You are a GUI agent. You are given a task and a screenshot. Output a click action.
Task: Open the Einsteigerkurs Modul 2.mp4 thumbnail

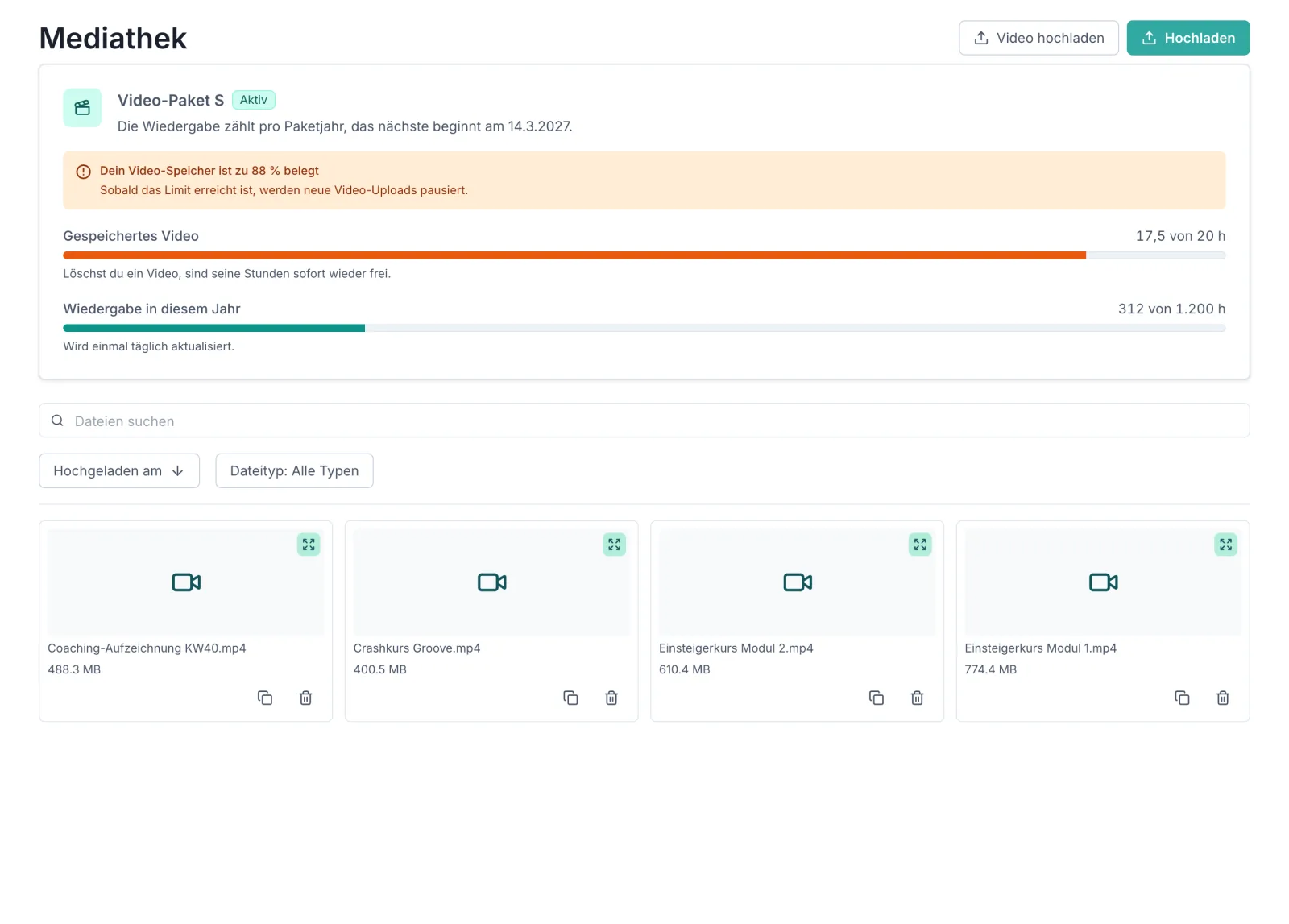[x=798, y=582]
